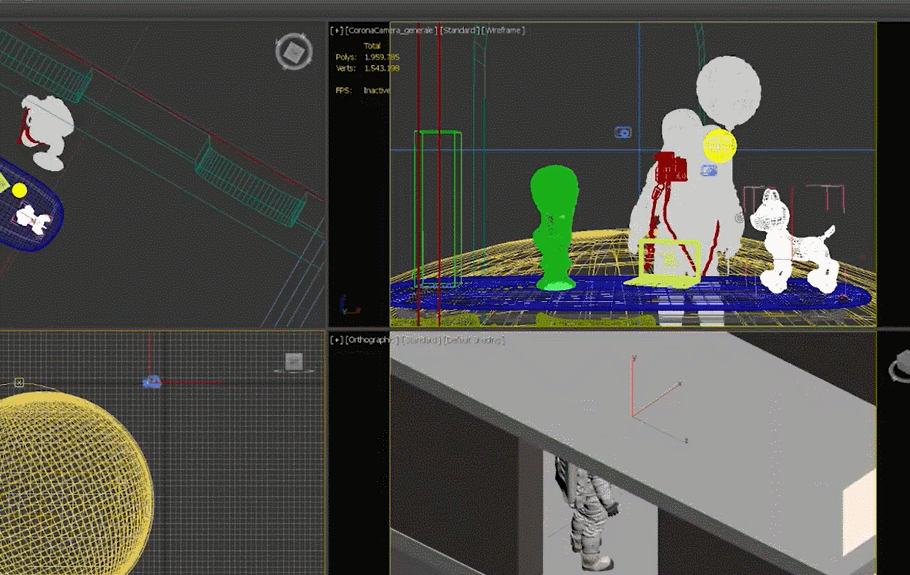Open the Standard label menu in the Orthographic viewport
The image size is (910, 575).
(x=421, y=340)
